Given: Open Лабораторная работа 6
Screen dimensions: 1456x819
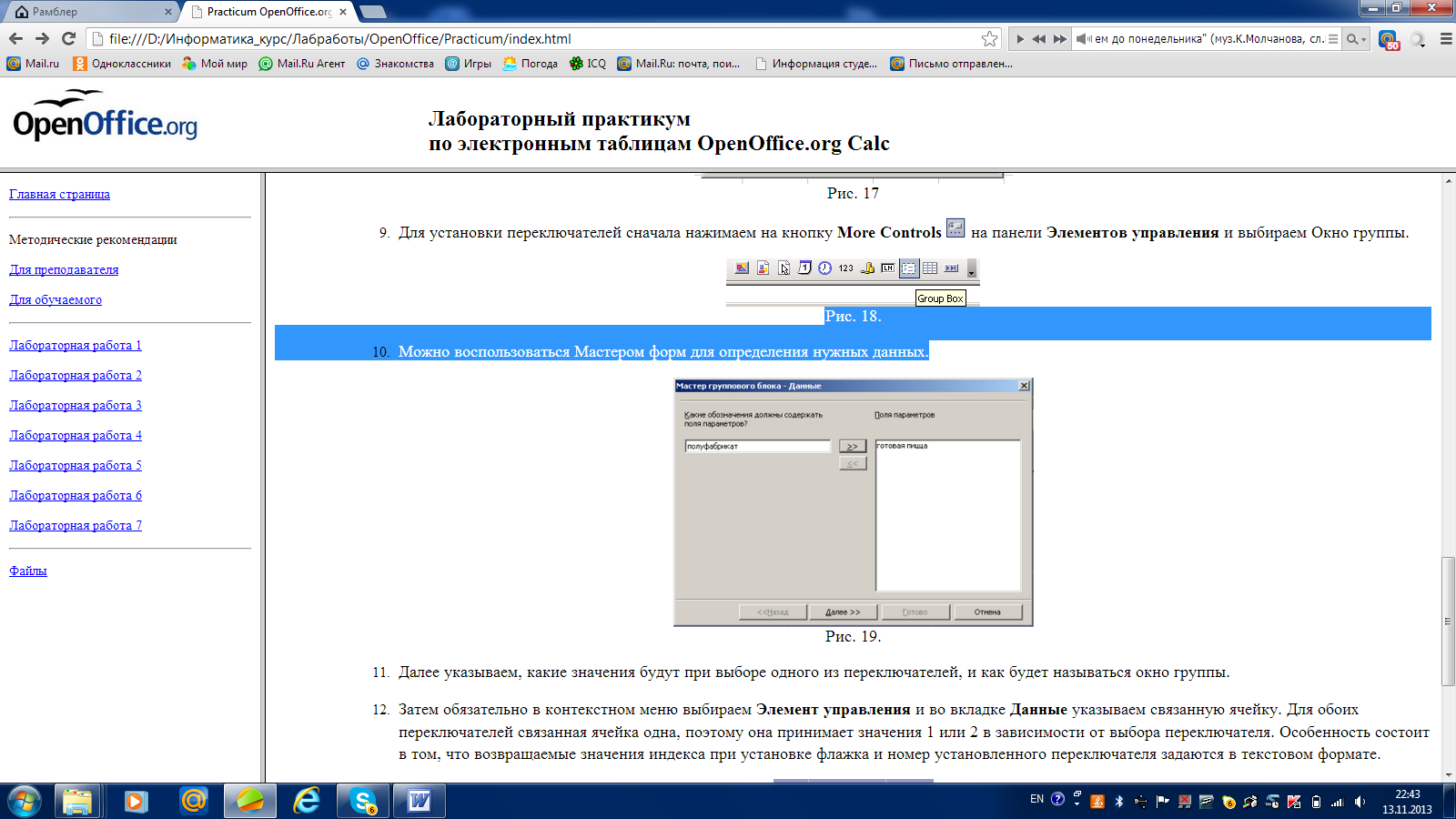Looking at the screenshot, I should pyautogui.click(x=76, y=495).
